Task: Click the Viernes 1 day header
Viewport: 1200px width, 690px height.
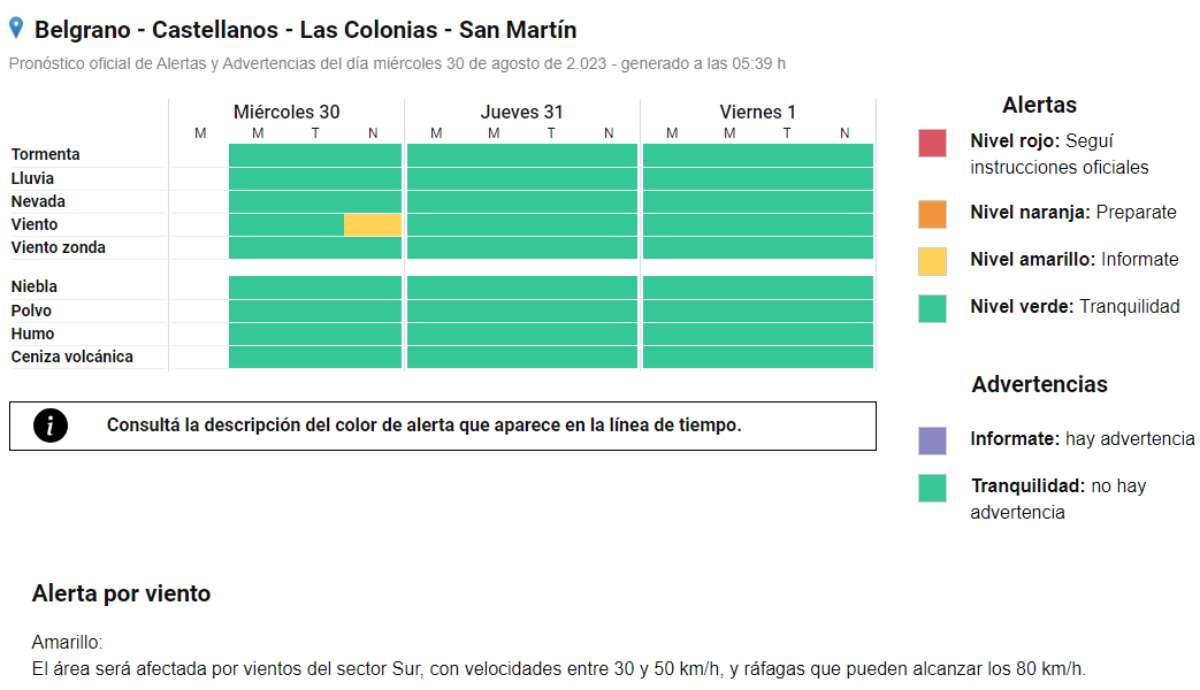Action: click(x=757, y=112)
